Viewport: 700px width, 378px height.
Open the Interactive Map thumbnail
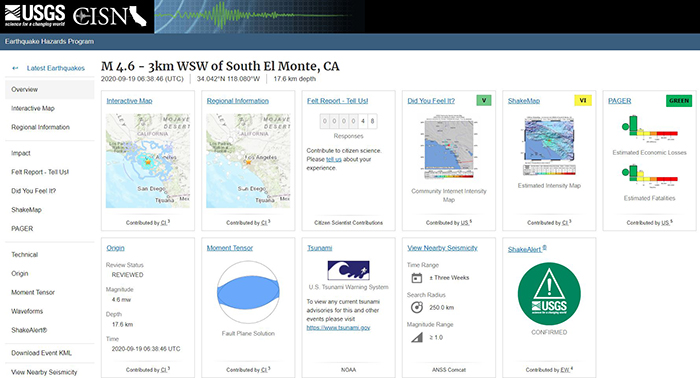[148, 161]
